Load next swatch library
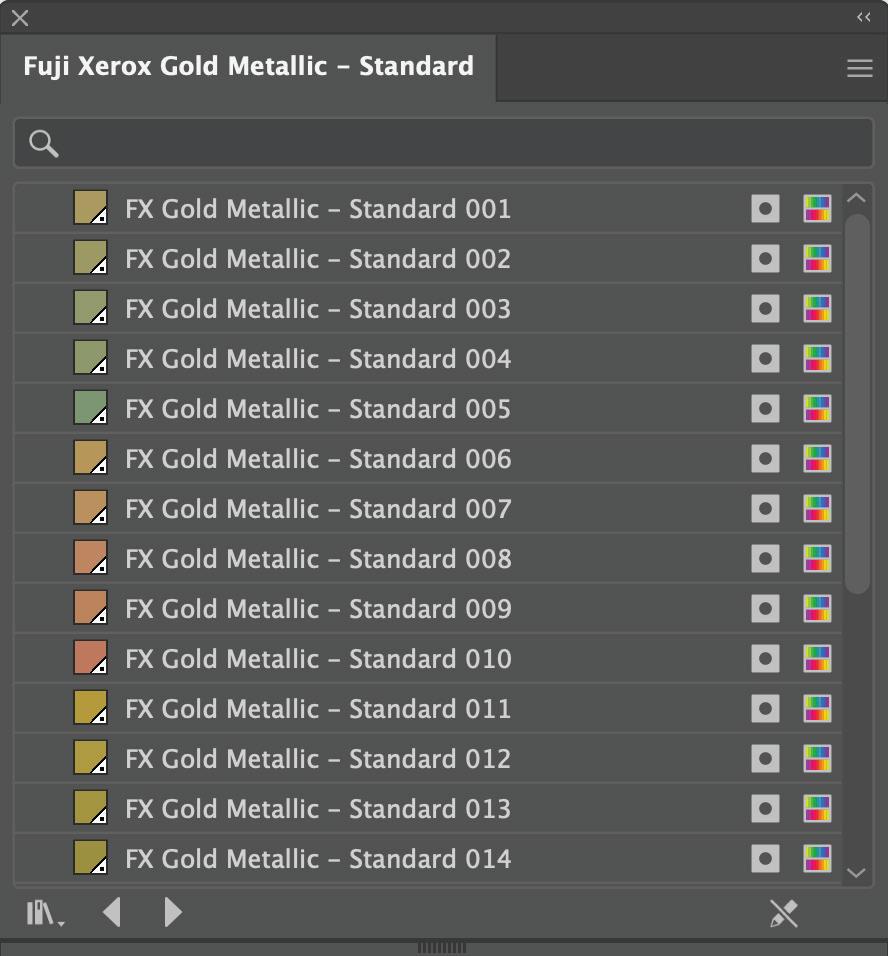888x956 pixels. click(x=173, y=912)
